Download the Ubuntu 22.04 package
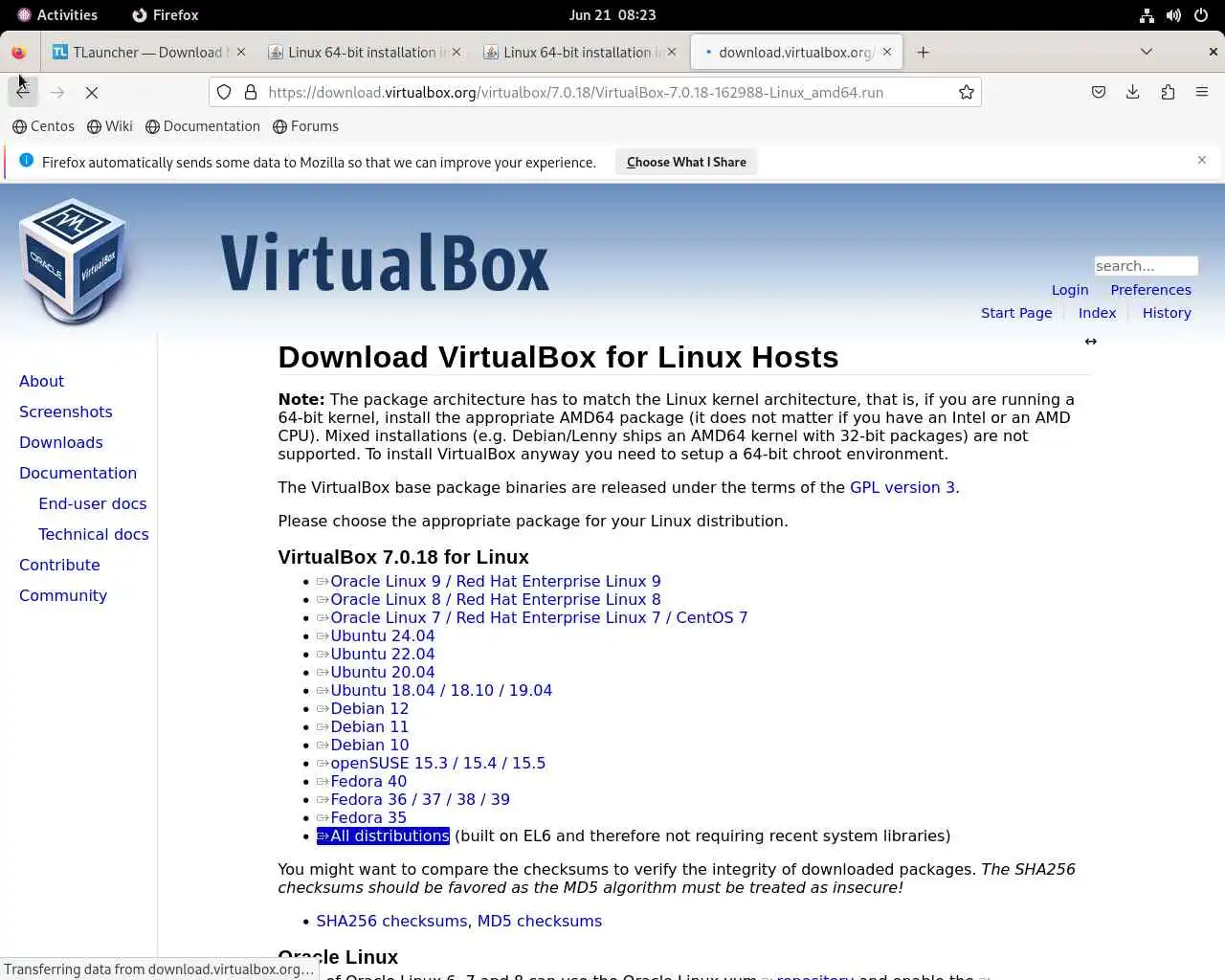Image resolution: width=1225 pixels, height=980 pixels. pyautogui.click(x=376, y=654)
